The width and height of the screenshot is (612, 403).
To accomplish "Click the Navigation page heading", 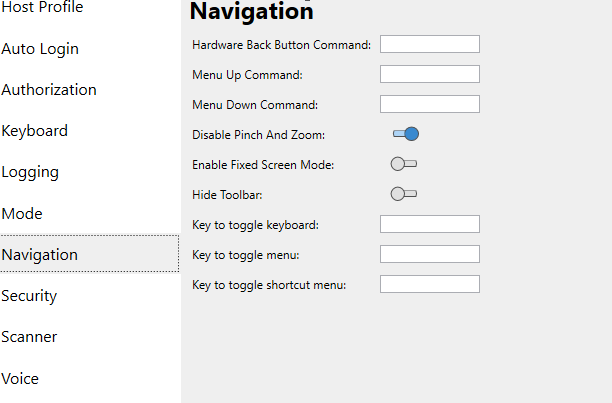I will (x=251, y=12).
